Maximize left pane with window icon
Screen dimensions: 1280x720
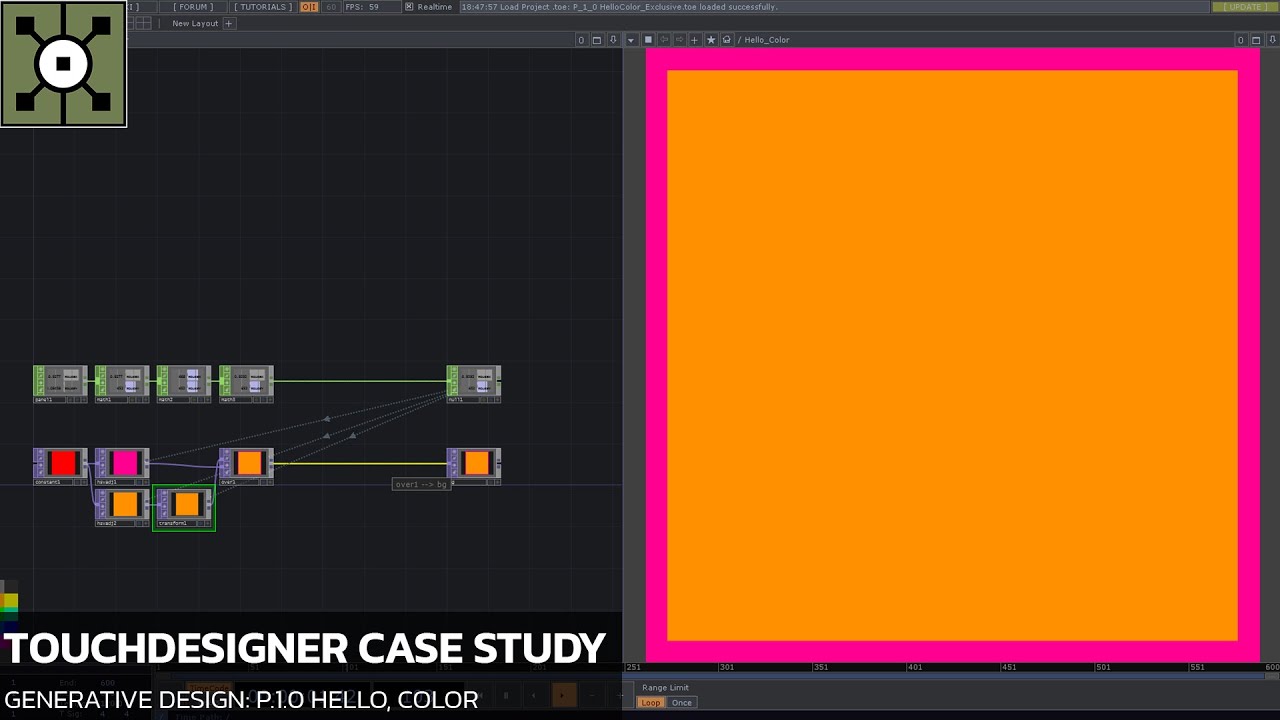597,40
